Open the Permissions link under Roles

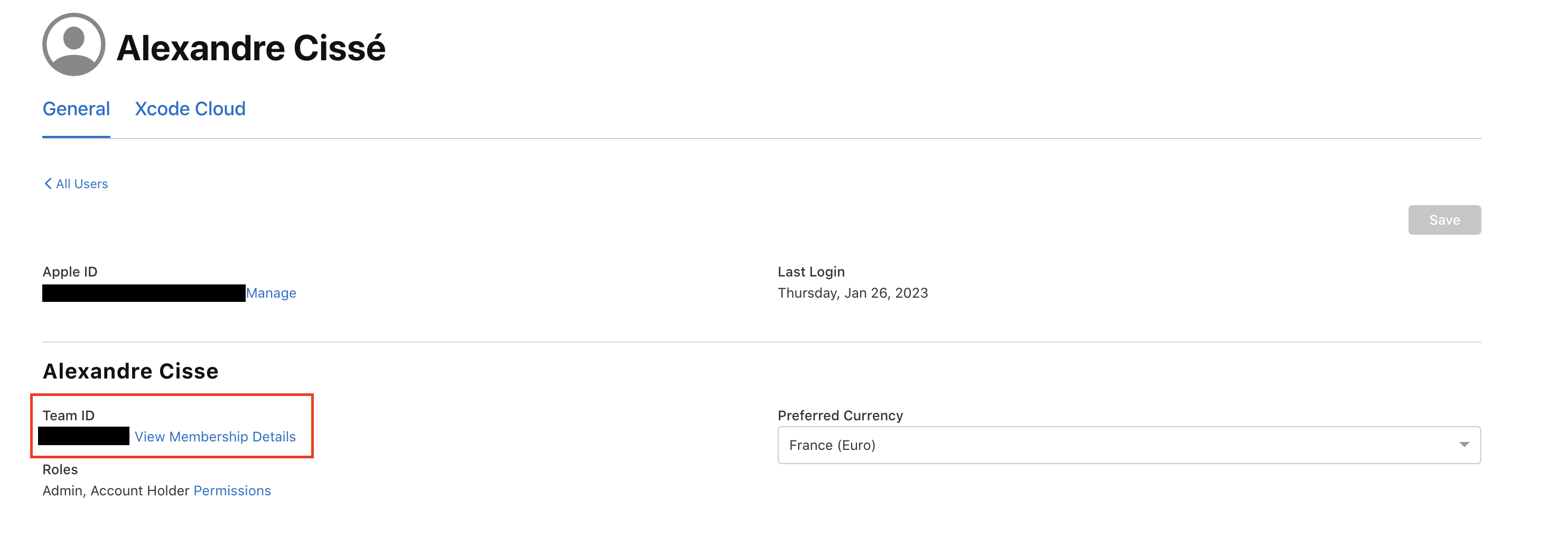tap(232, 490)
